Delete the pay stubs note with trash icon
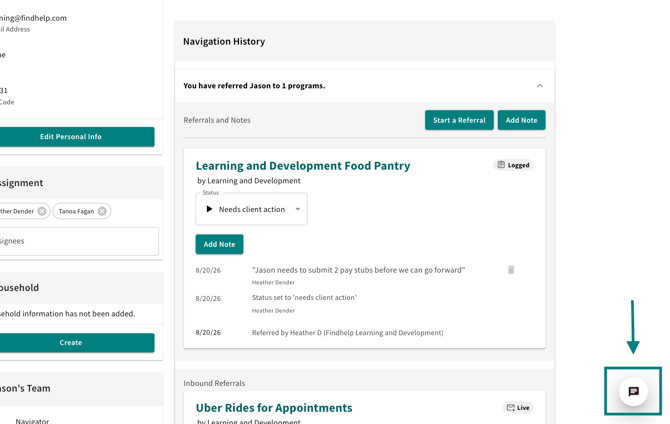Image resolution: width=670 pixels, height=424 pixels. pyautogui.click(x=511, y=270)
